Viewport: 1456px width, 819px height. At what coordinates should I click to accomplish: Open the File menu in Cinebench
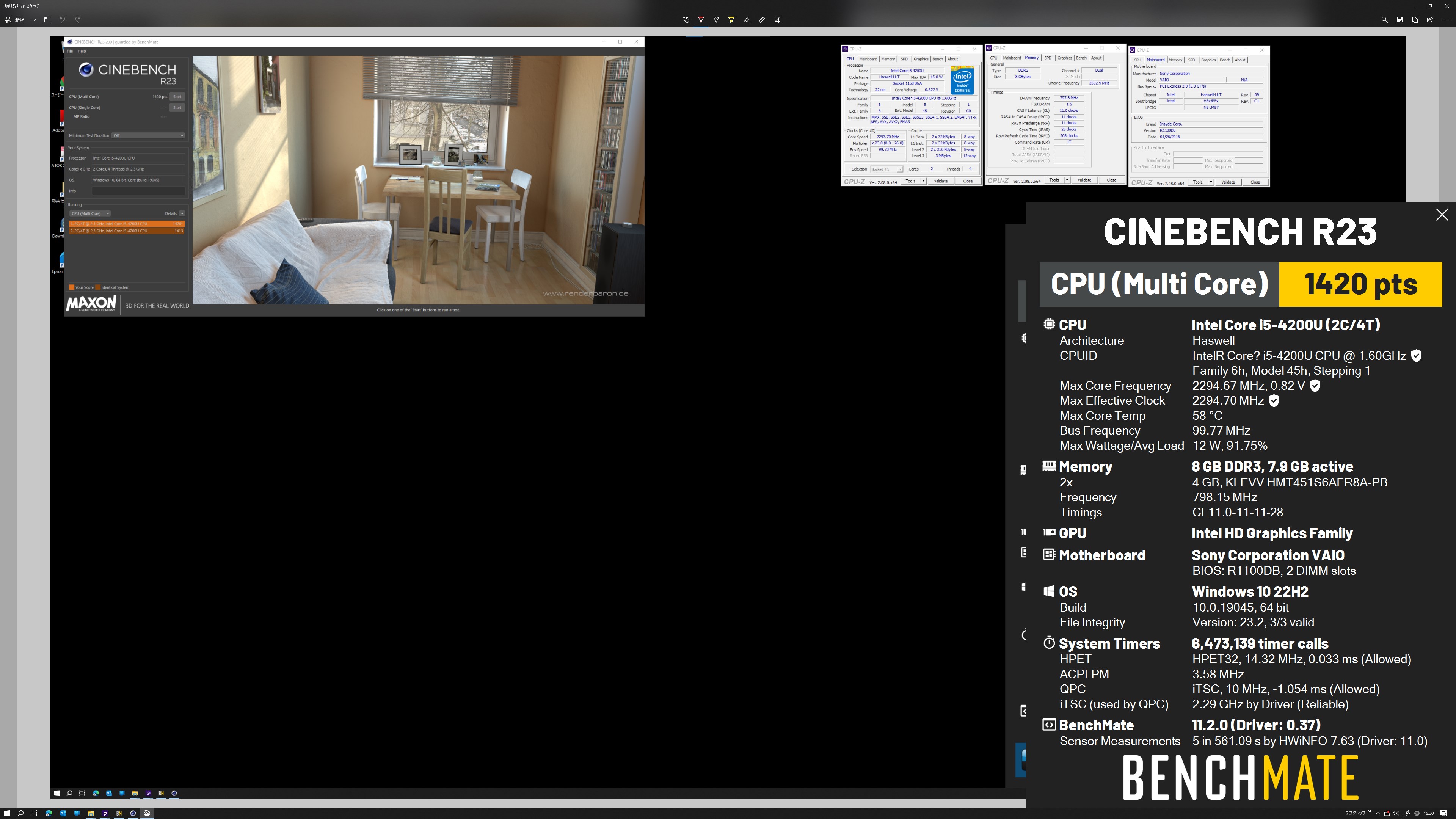tap(70, 52)
